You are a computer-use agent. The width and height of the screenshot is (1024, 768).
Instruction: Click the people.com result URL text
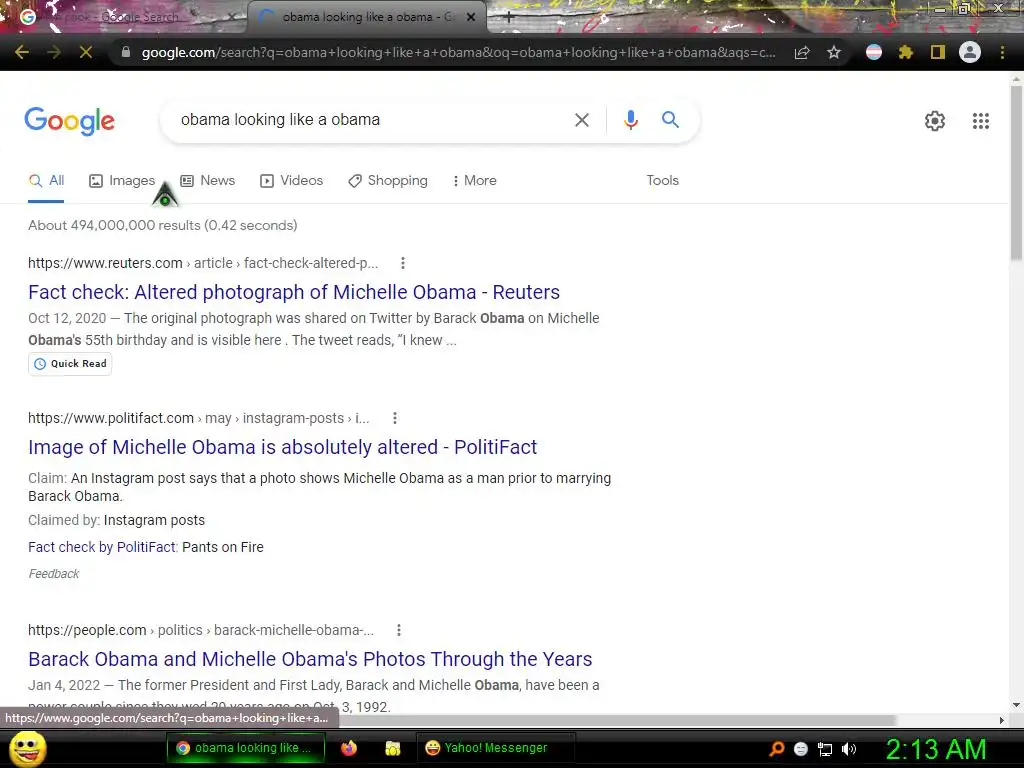pyautogui.click(x=200, y=630)
